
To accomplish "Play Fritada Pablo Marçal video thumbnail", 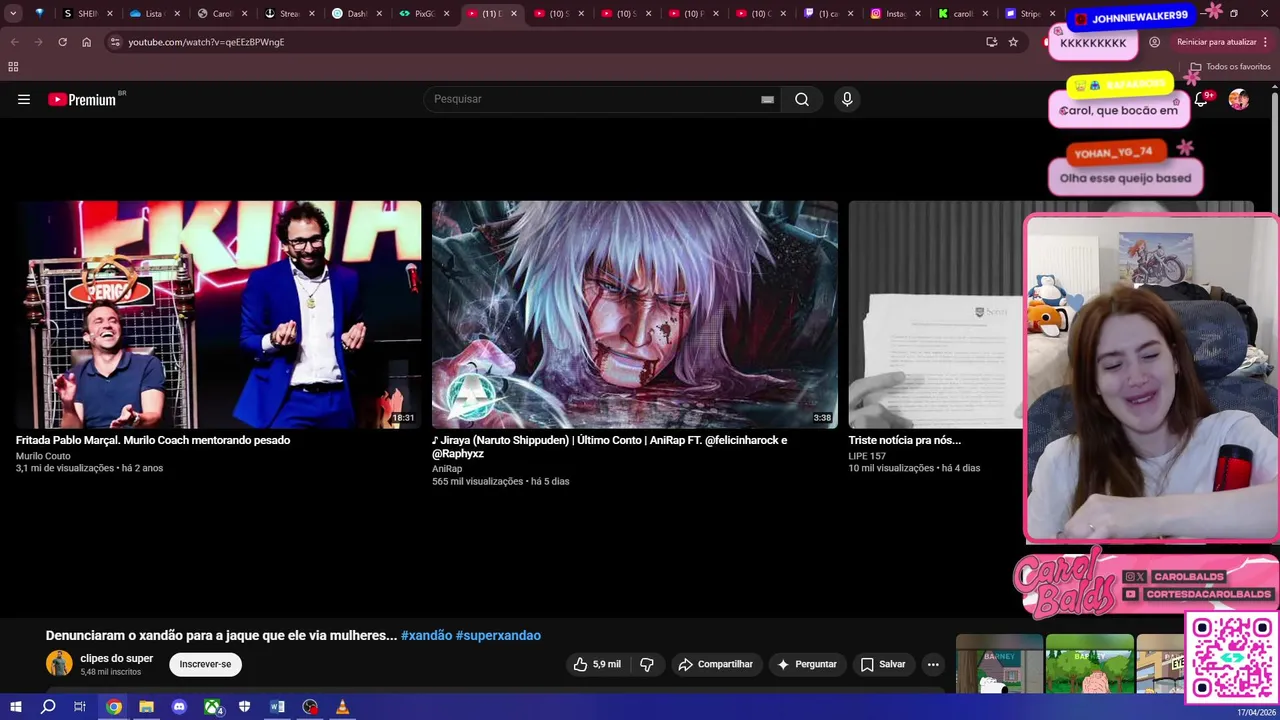I will pyautogui.click(x=218, y=315).
